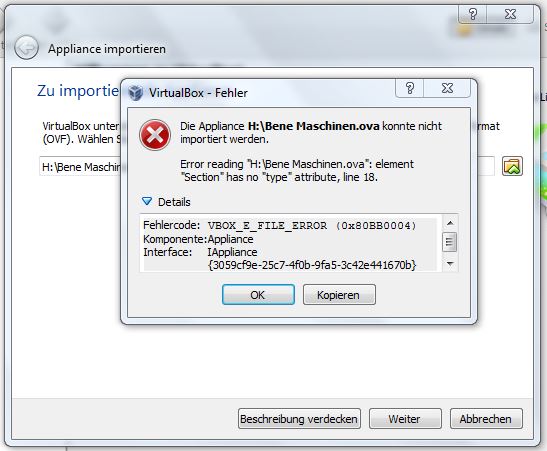547x451 pixels.
Task: Click the Fehlercode details text area
Action: point(290,244)
